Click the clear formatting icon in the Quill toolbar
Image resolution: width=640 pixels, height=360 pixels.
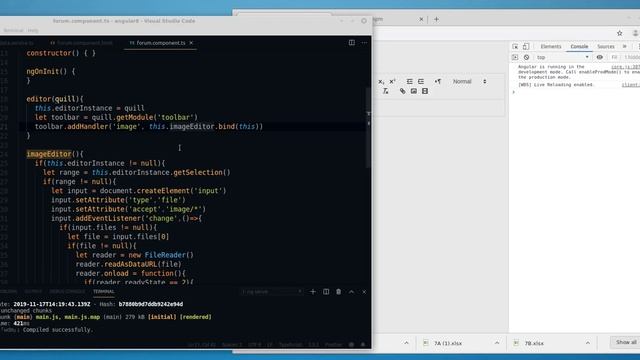pos(386,91)
